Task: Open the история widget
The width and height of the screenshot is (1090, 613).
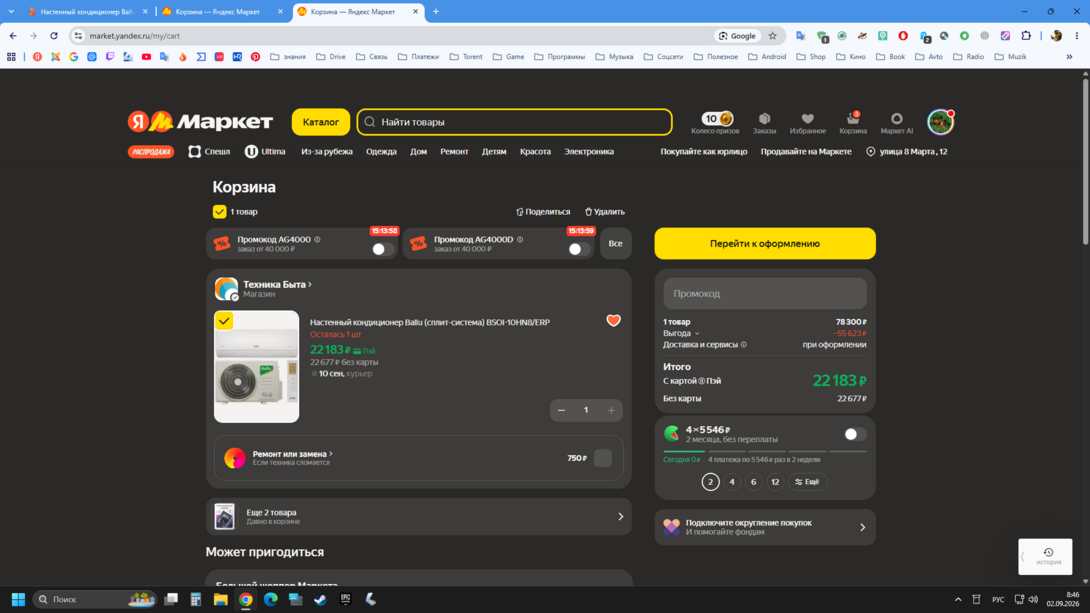Action: [x=1046, y=557]
